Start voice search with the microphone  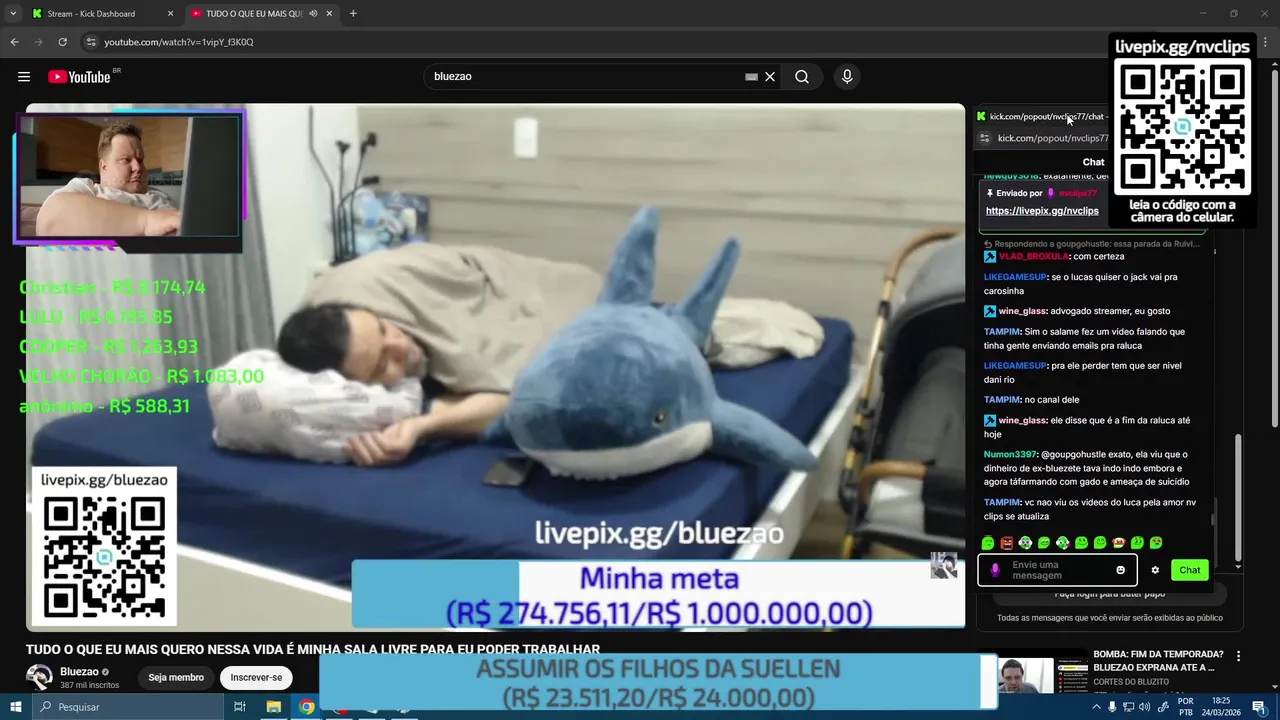(847, 77)
